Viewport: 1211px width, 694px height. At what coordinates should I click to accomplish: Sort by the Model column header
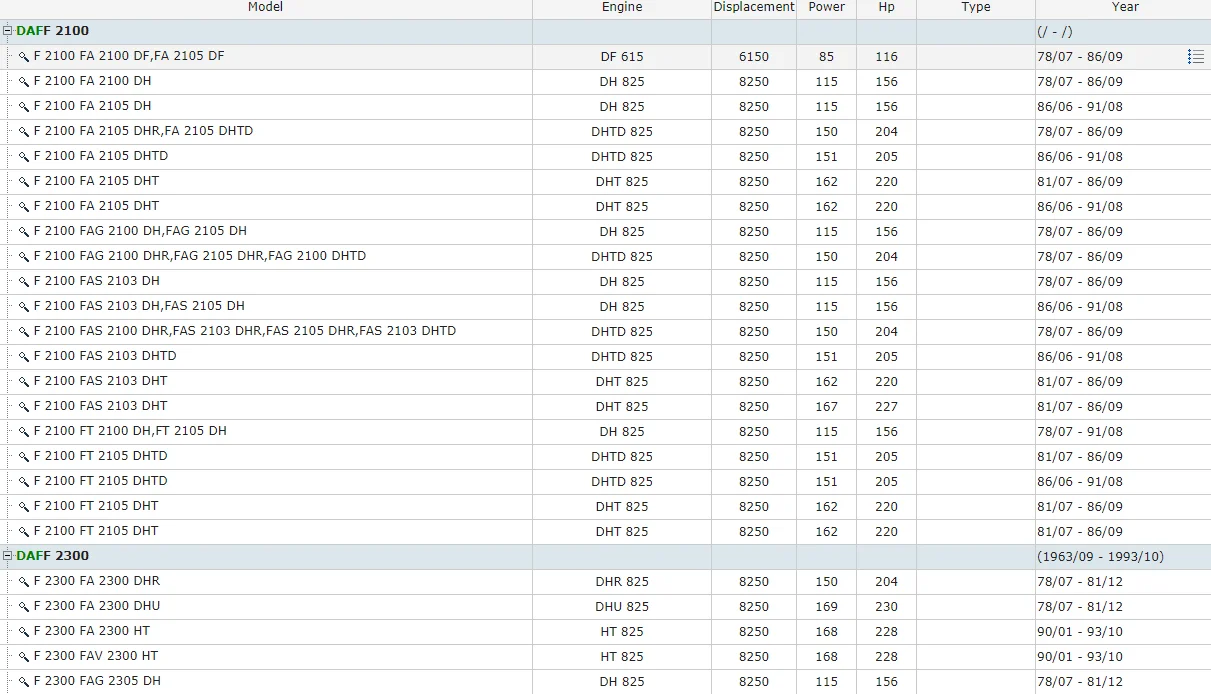[266, 7]
